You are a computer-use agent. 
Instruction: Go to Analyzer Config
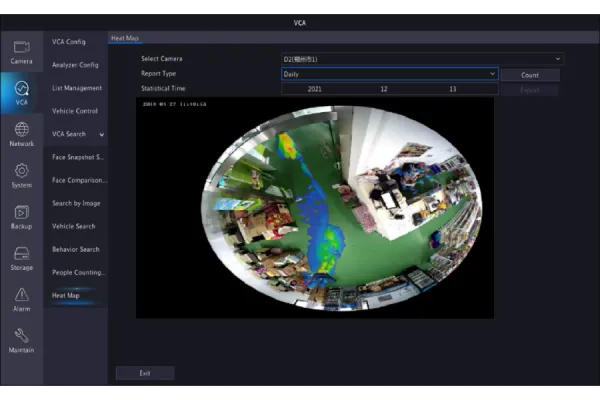coord(75,65)
